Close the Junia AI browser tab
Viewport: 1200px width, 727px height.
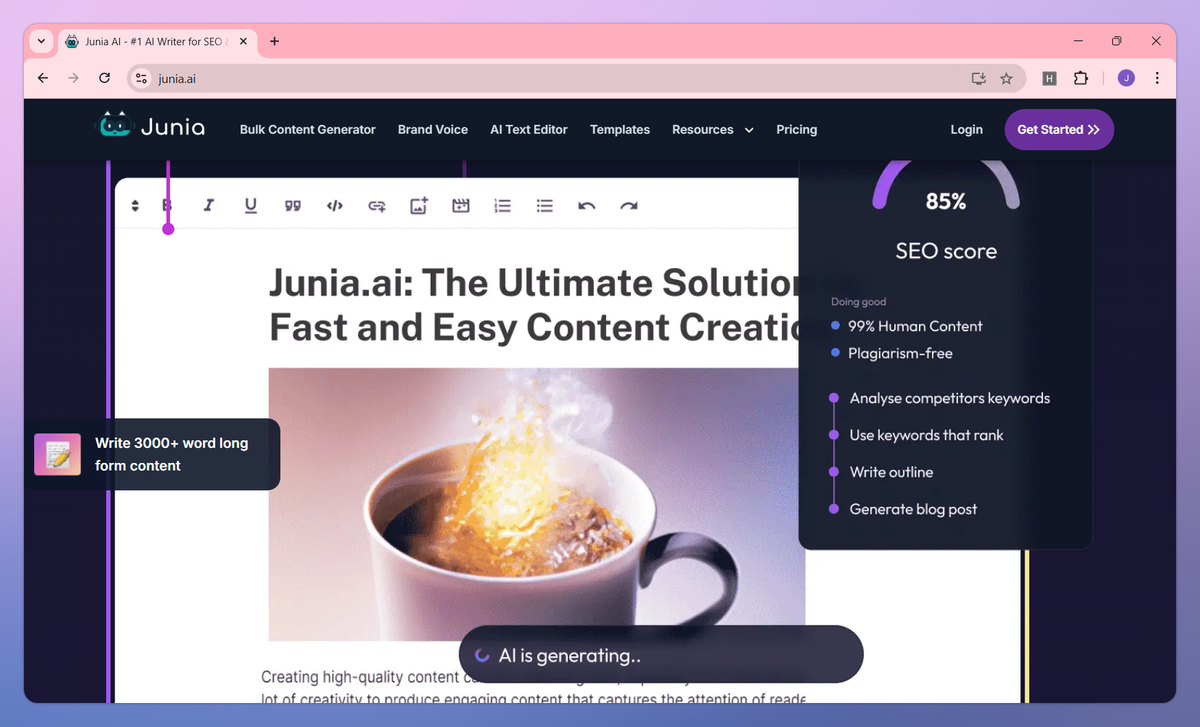(x=245, y=41)
